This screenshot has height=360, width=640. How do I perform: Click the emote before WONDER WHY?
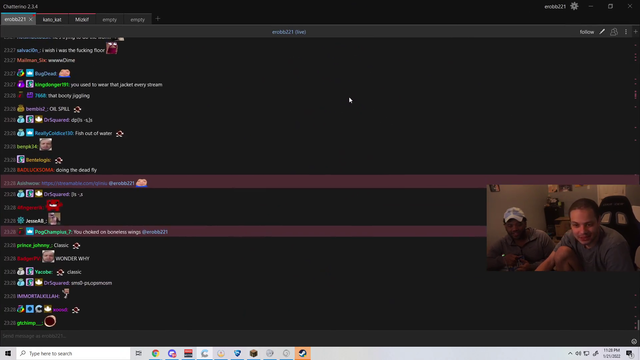pos(48,257)
